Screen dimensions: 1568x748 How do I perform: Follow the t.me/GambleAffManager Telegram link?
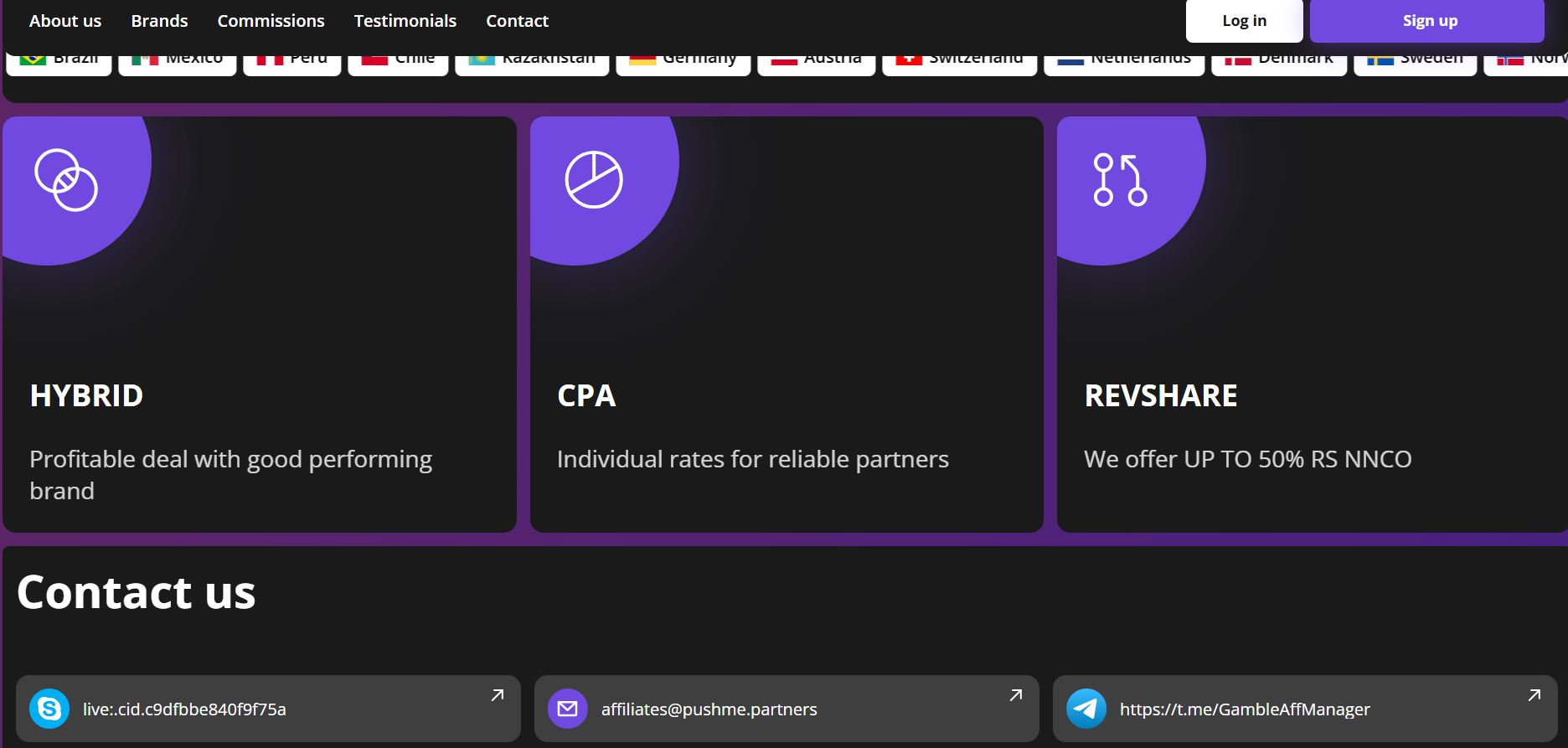pyautogui.click(x=1245, y=709)
